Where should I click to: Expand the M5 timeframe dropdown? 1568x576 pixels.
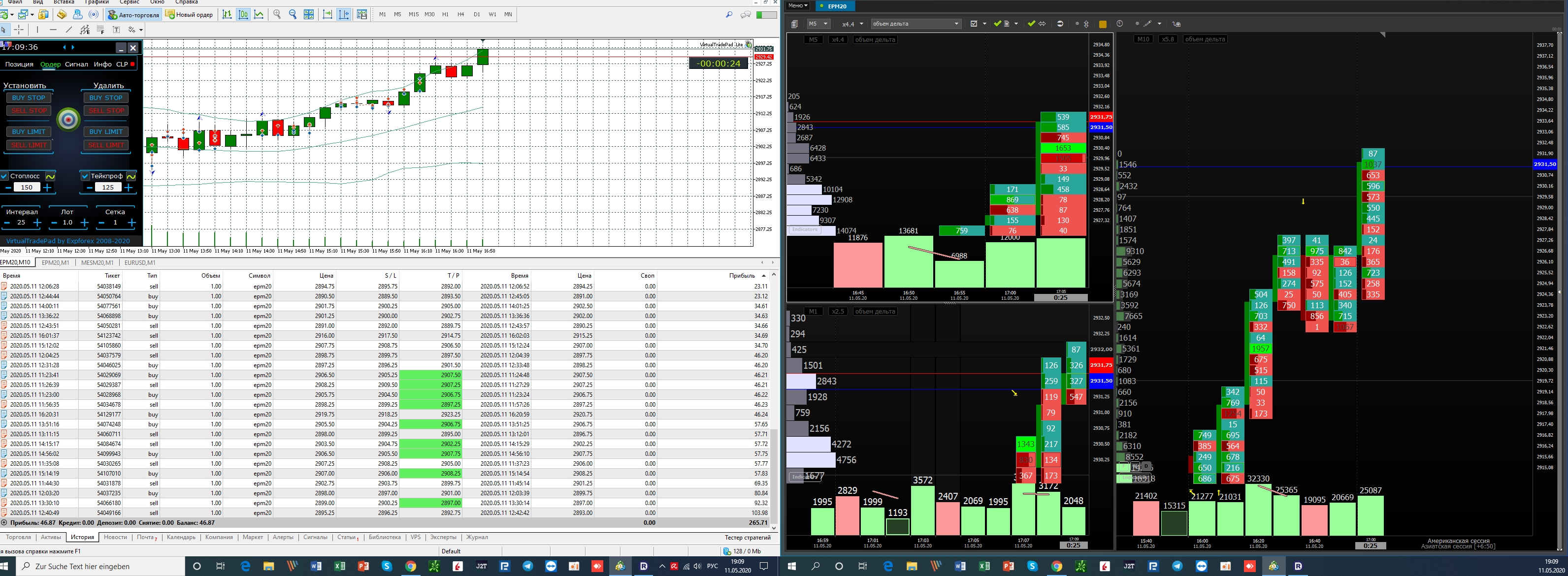pos(818,24)
